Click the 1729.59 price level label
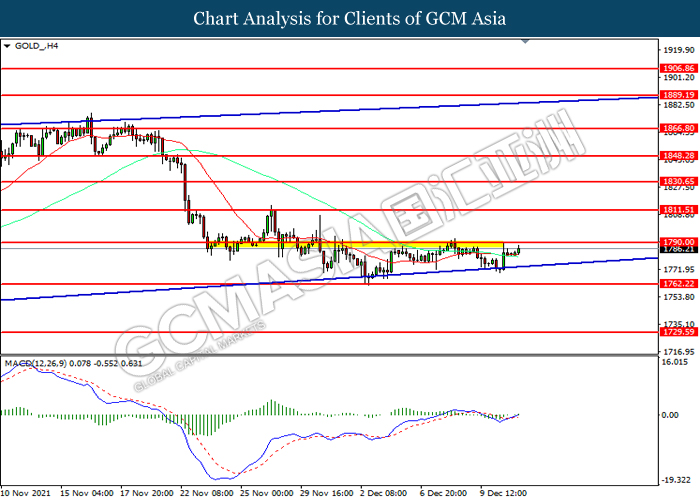Screen dimensions: 700x500 (678, 332)
